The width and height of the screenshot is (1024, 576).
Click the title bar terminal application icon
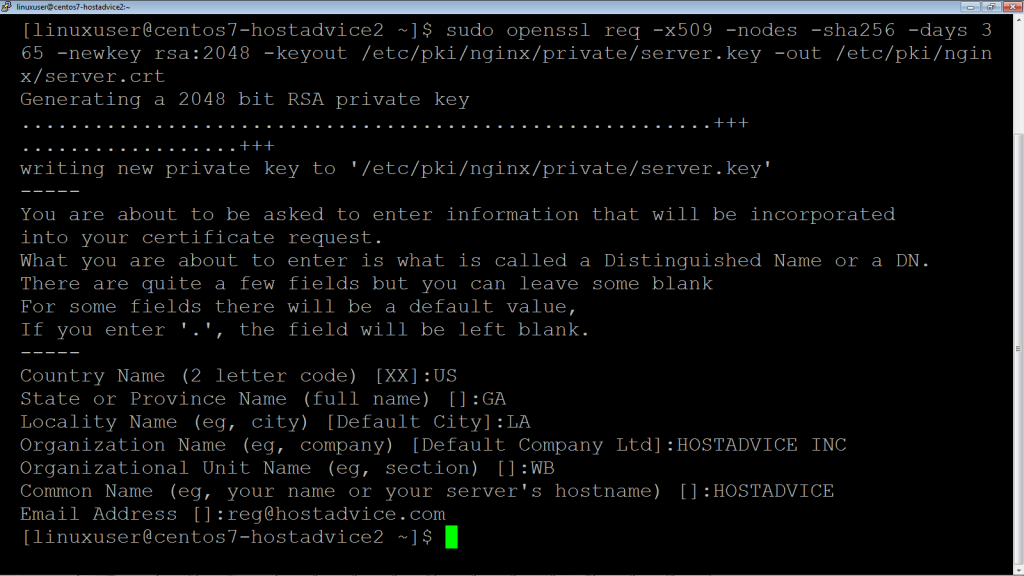point(8,7)
